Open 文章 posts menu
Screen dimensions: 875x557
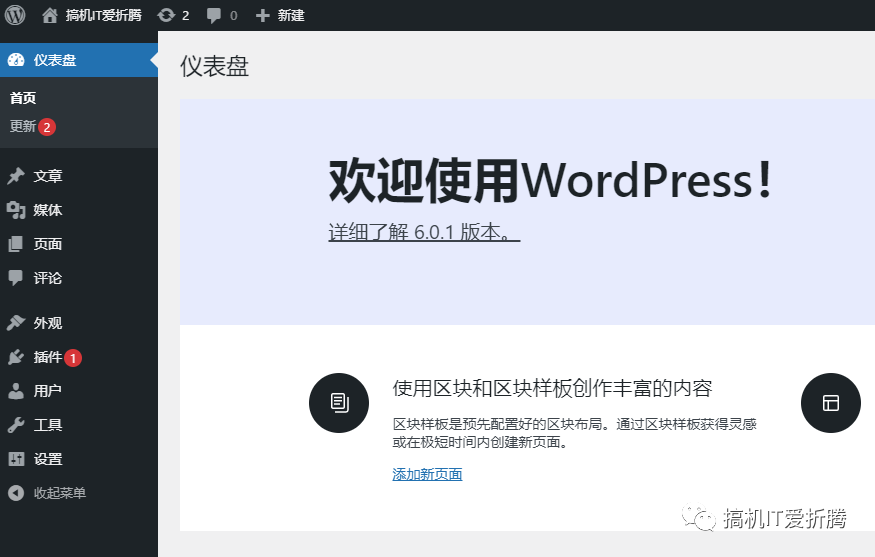47,176
